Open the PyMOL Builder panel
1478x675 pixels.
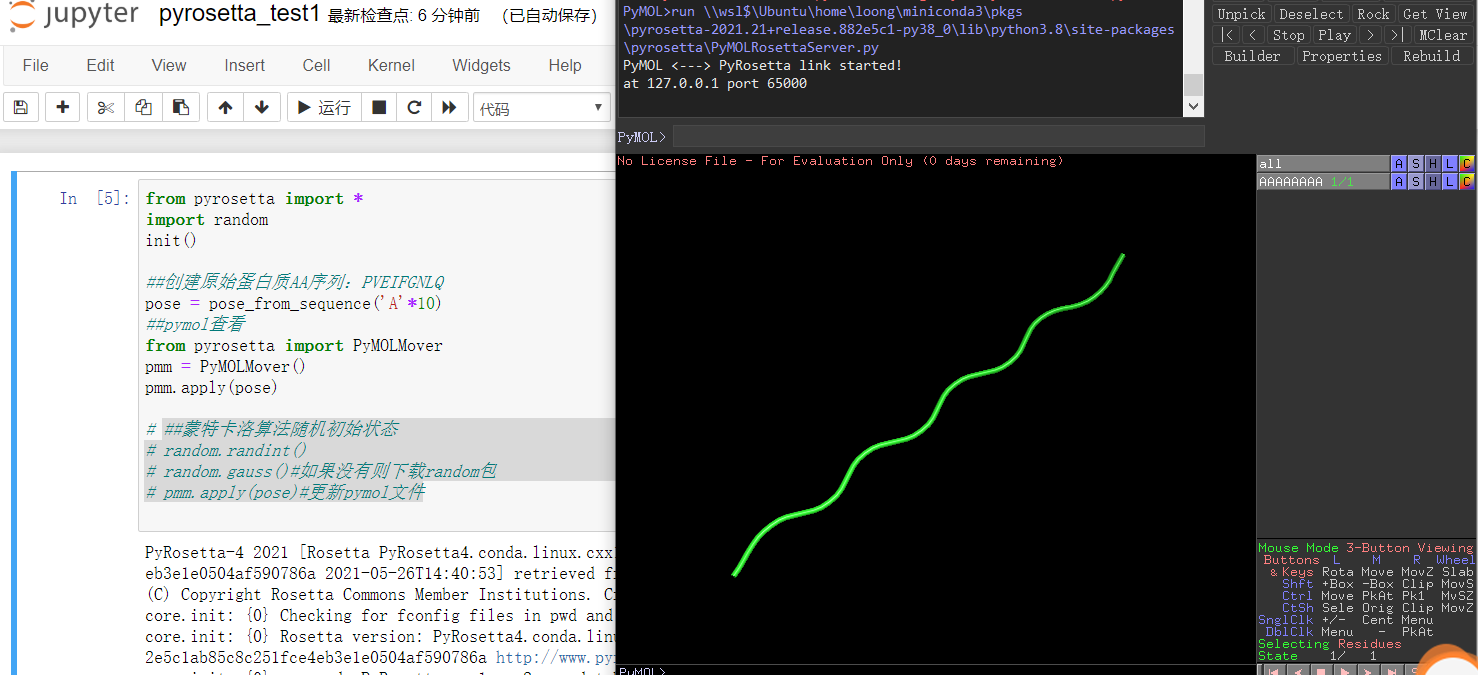(1252, 55)
